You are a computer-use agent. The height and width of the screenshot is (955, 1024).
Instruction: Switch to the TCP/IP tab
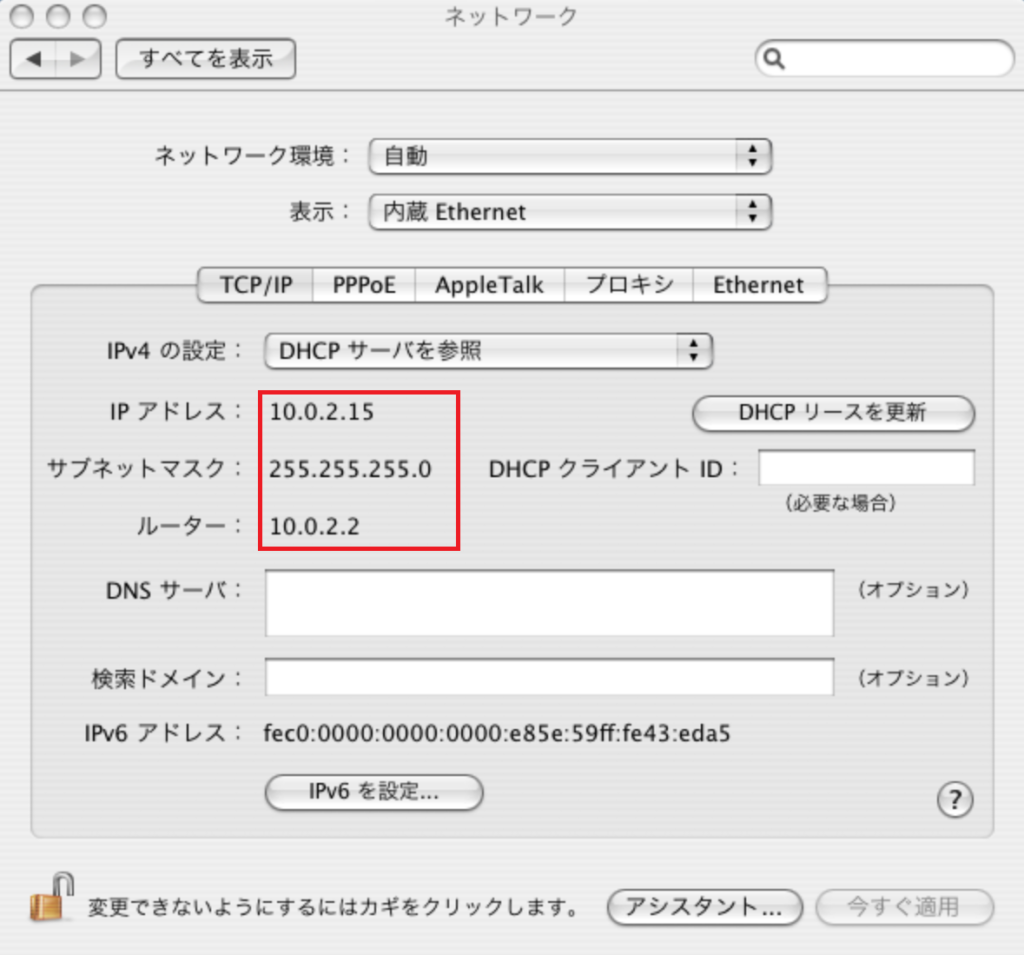click(255, 285)
